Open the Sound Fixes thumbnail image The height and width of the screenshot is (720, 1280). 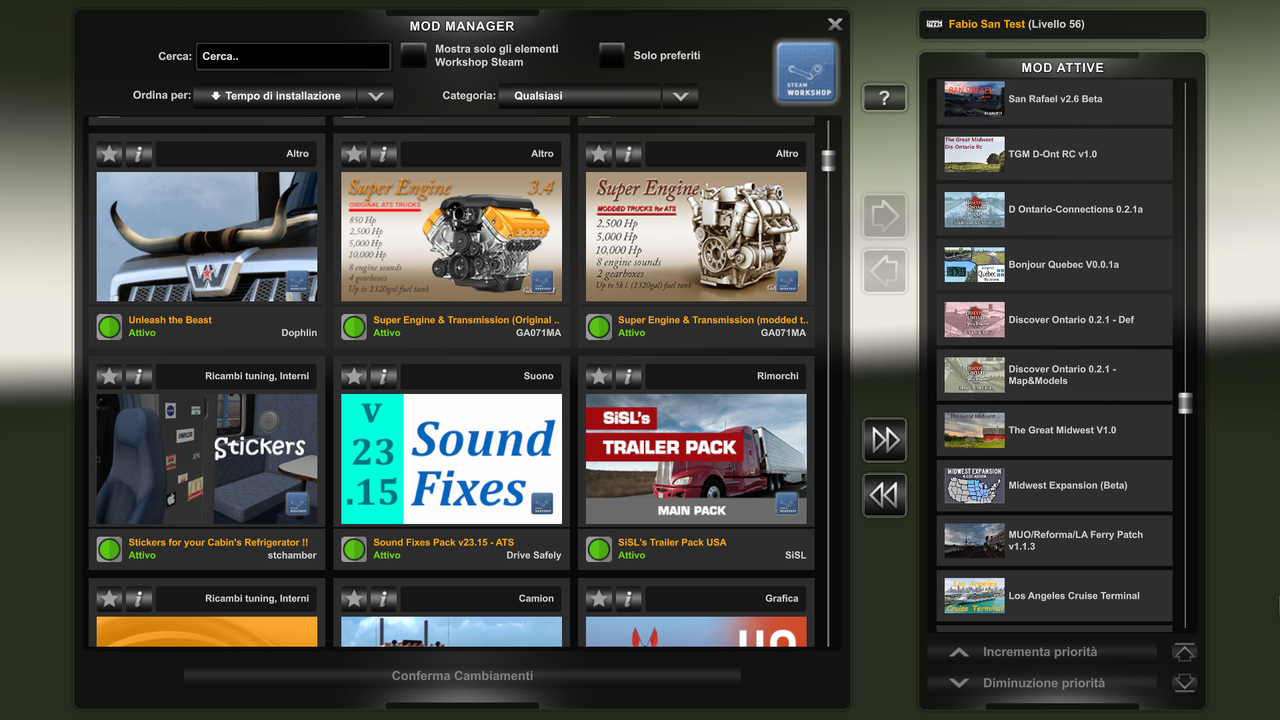[452, 459]
